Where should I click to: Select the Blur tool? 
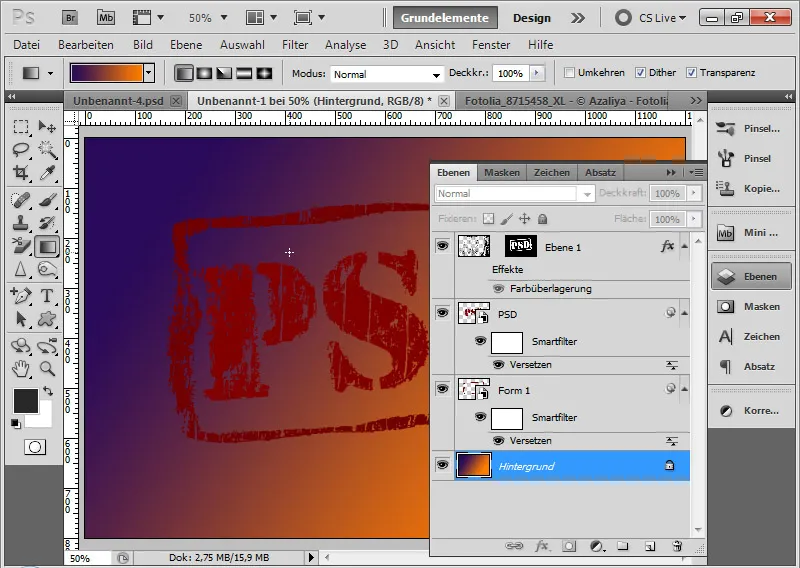click(20, 269)
